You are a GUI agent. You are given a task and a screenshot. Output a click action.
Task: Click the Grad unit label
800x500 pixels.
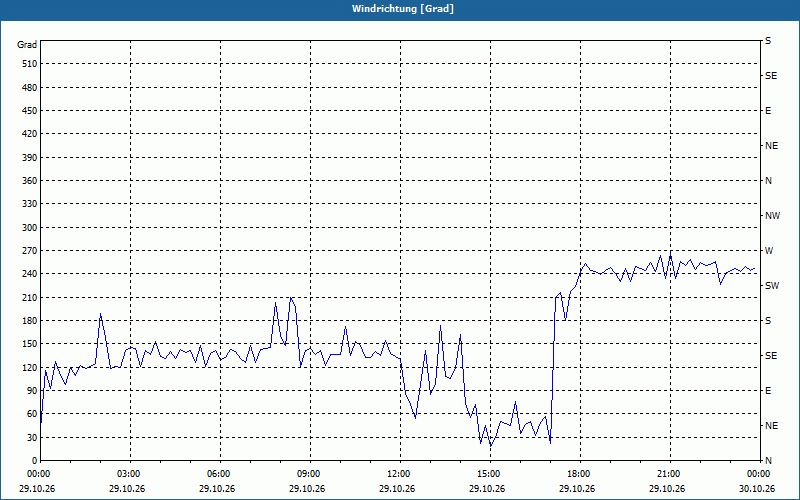coord(27,45)
